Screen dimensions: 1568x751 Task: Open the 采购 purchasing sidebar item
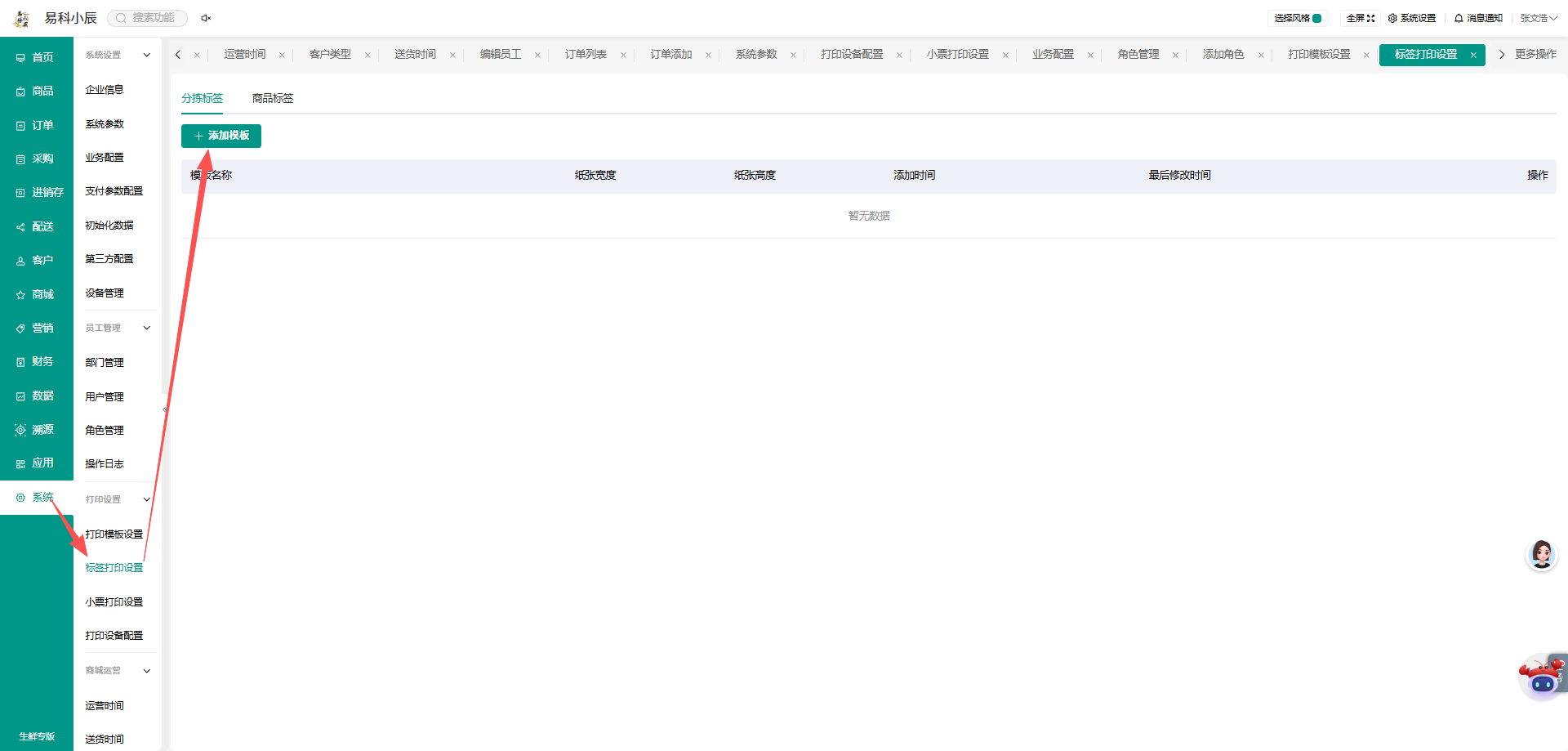[36, 159]
